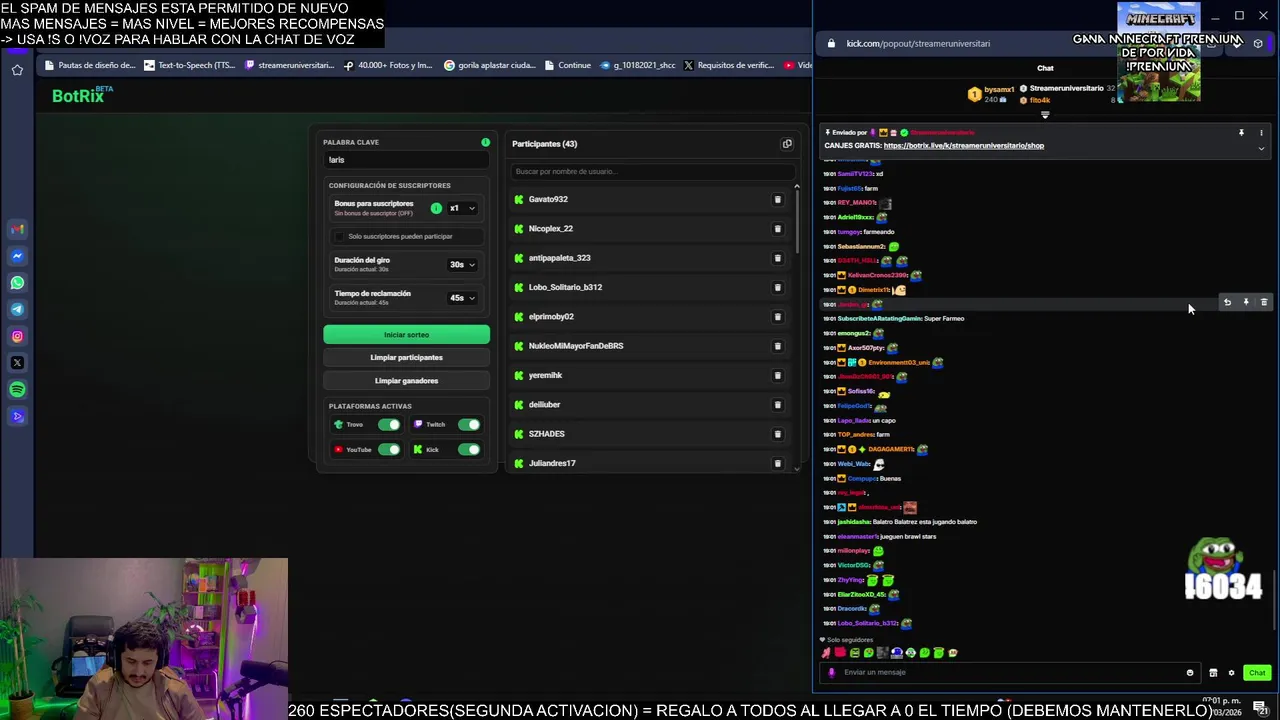Screen dimensions: 1280x720
Task: Open the Spotify sidebar shortcut
Action: (17, 390)
